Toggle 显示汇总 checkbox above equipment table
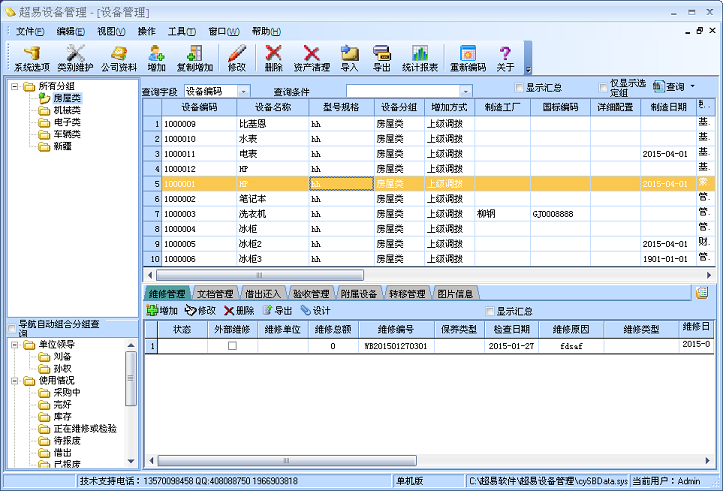The image size is (723, 491). coord(518,88)
